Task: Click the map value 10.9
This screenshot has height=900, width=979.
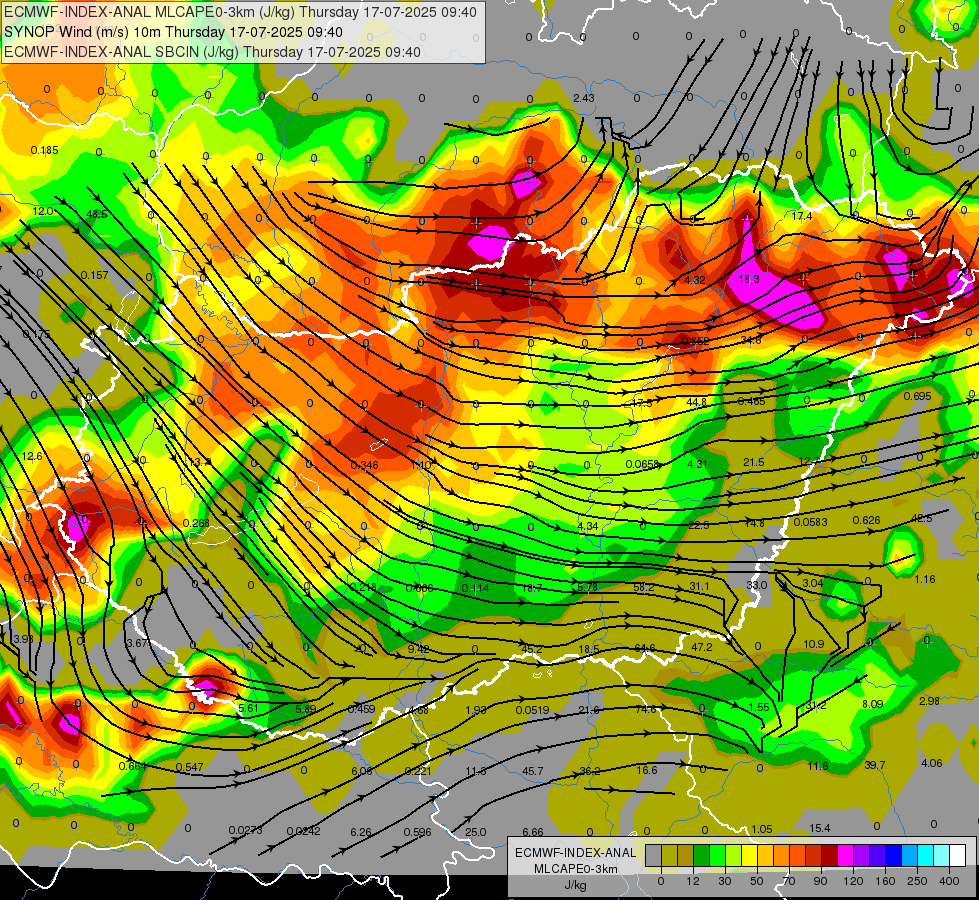Action: 814,645
